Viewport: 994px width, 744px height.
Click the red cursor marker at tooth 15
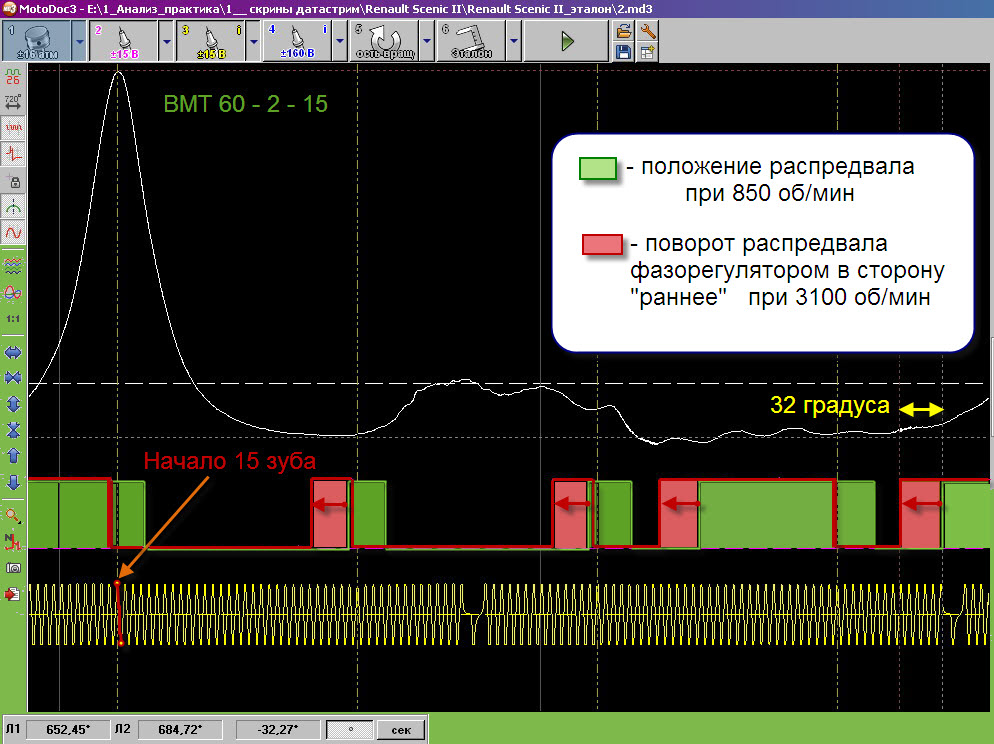(119, 613)
